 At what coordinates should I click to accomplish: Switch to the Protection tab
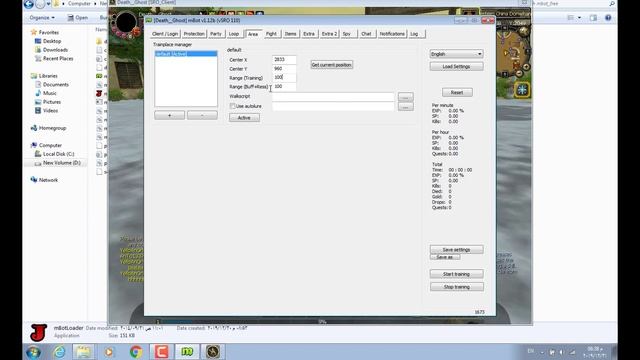tap(194, 34)
